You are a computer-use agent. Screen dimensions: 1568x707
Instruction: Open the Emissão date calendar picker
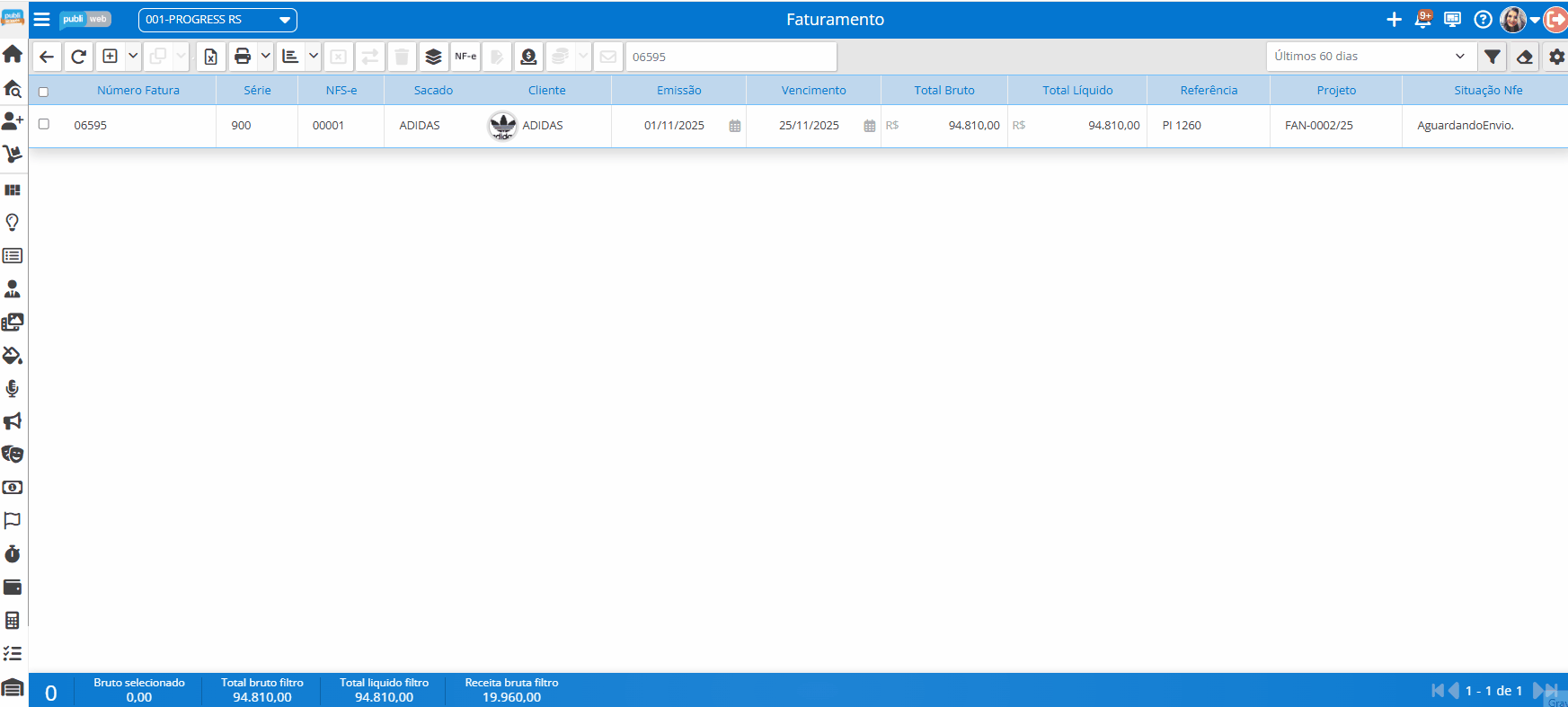(x=735, y=126)
